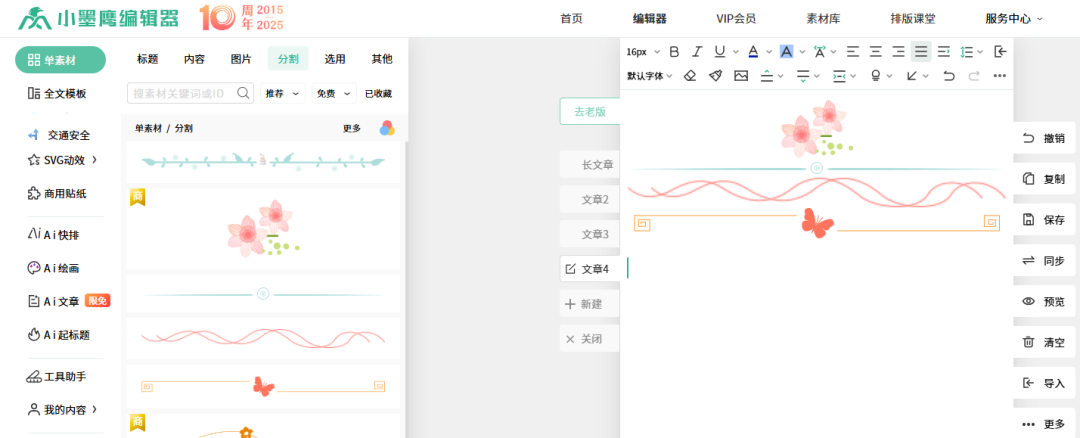Click the paragraph spacing before icon

(x=767, y=76)
